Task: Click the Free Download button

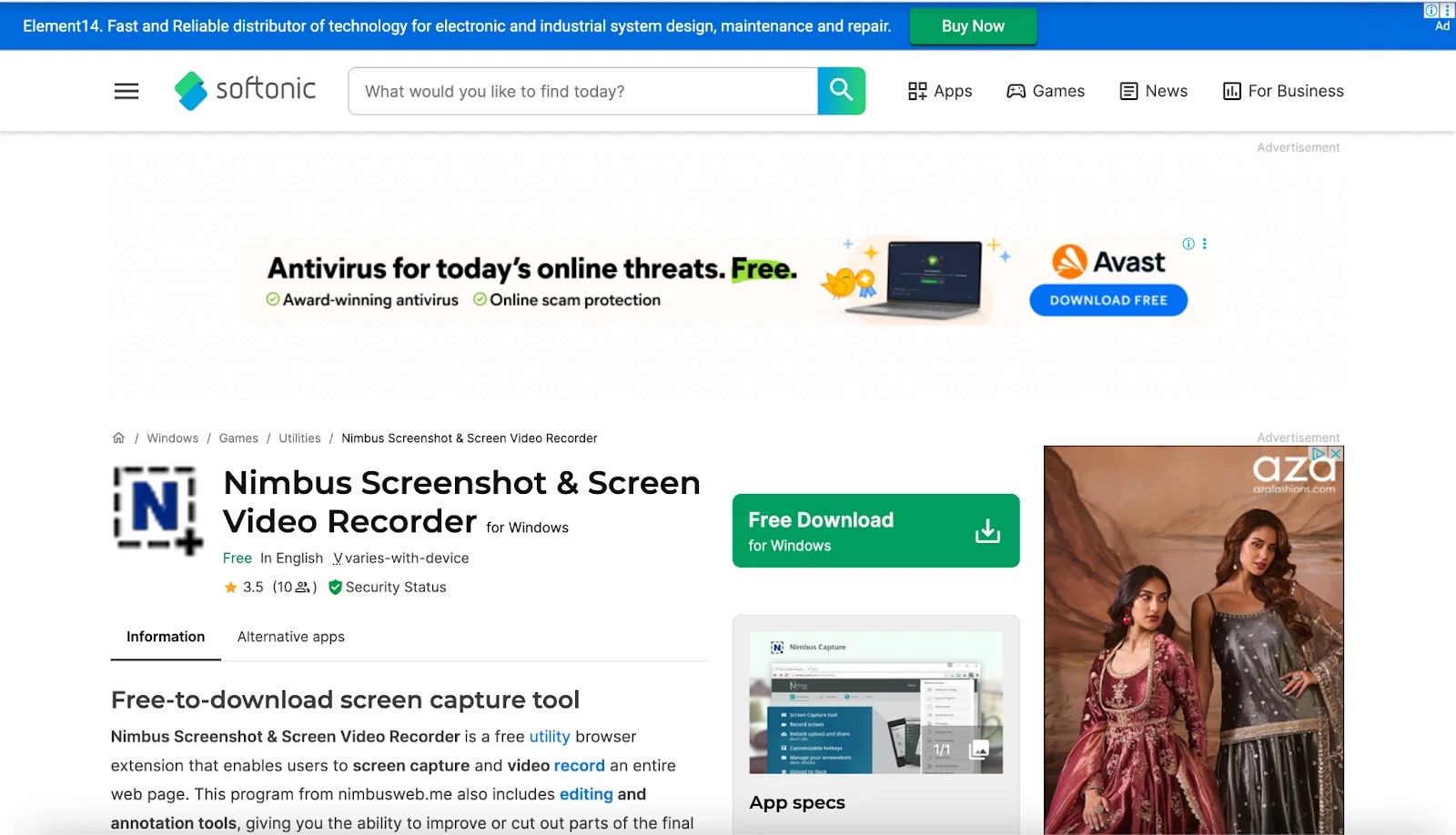Action: coord(875,530)
